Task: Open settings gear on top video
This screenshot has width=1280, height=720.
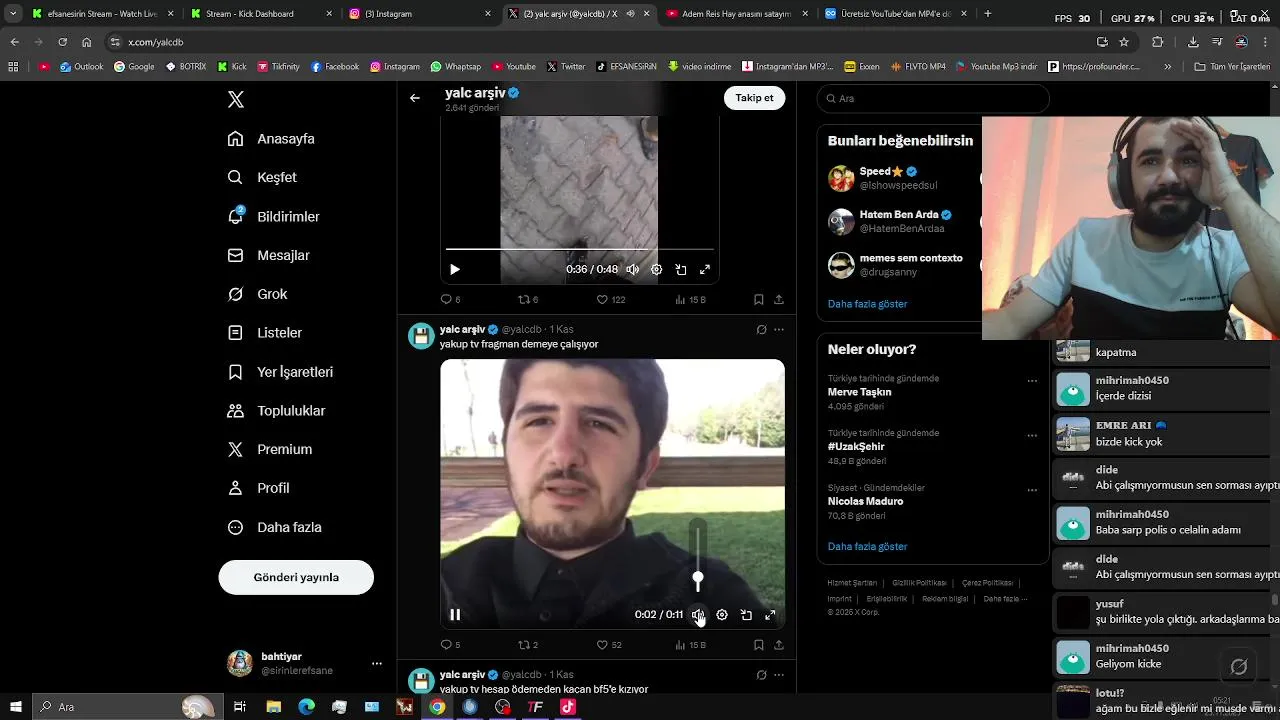Action: (x=656, y=269)
